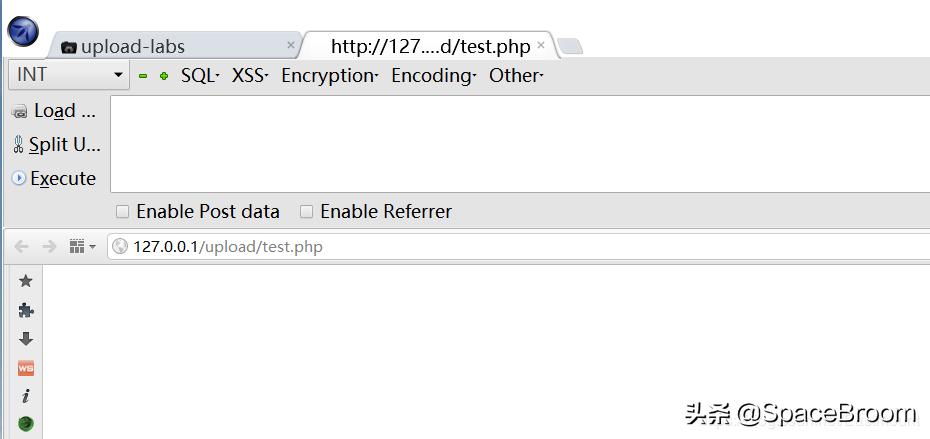
Task: Switch to the upload-labs tab
Action: point(132,46)
